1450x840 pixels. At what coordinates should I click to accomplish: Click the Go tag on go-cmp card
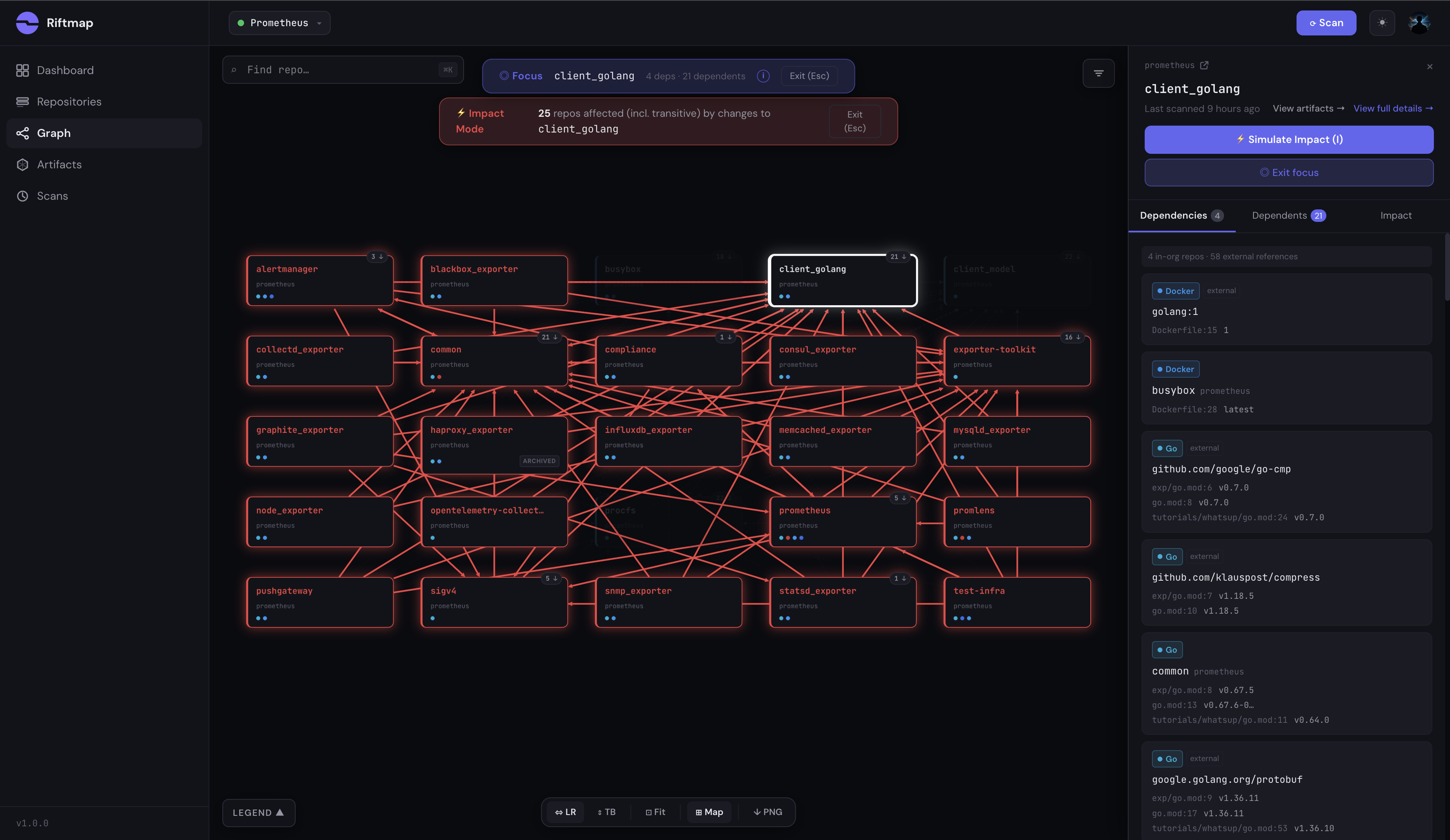[x=1167, y=449]
